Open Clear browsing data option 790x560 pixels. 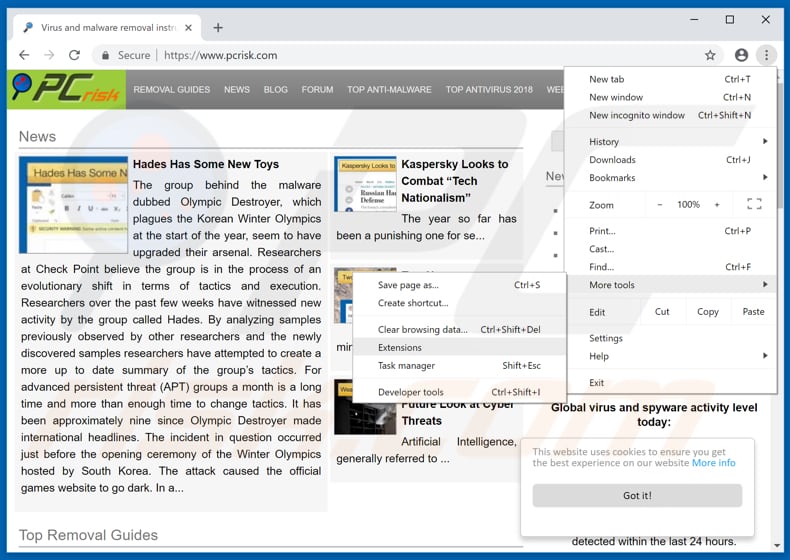pos(422,329)
